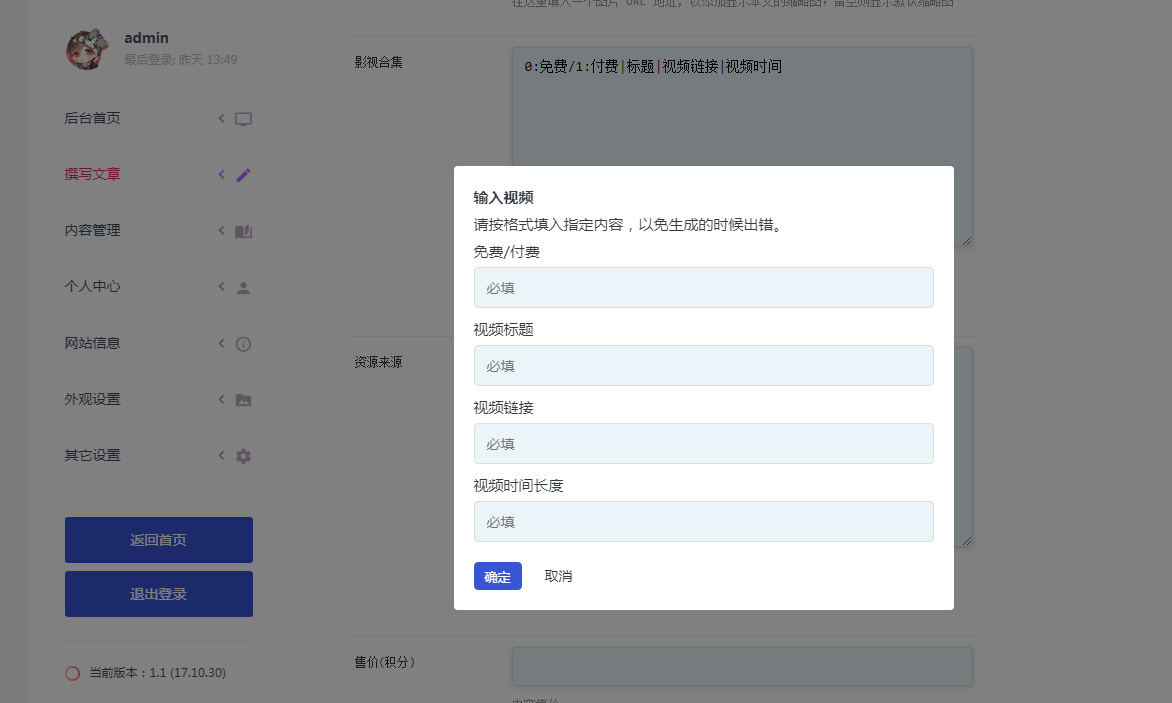Expand the 内容管理 sidebar chevron
Image resolution: width=1172 pixels, height=703 pixels.
(221, 230)
